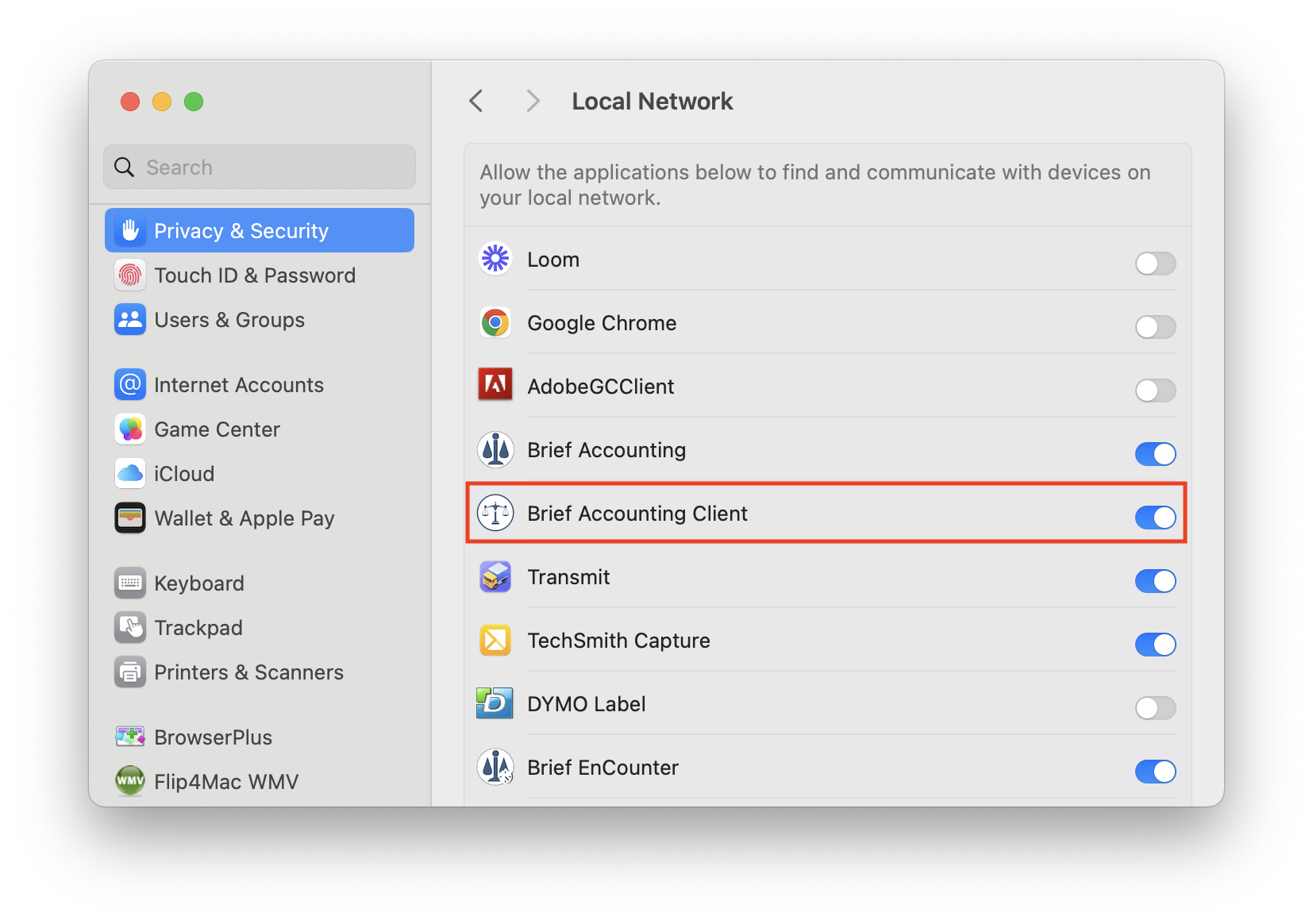The height and width of the screenshot is (924, 1313).
Task: Click the Transmit truck icon
Action: pos(495,577)
